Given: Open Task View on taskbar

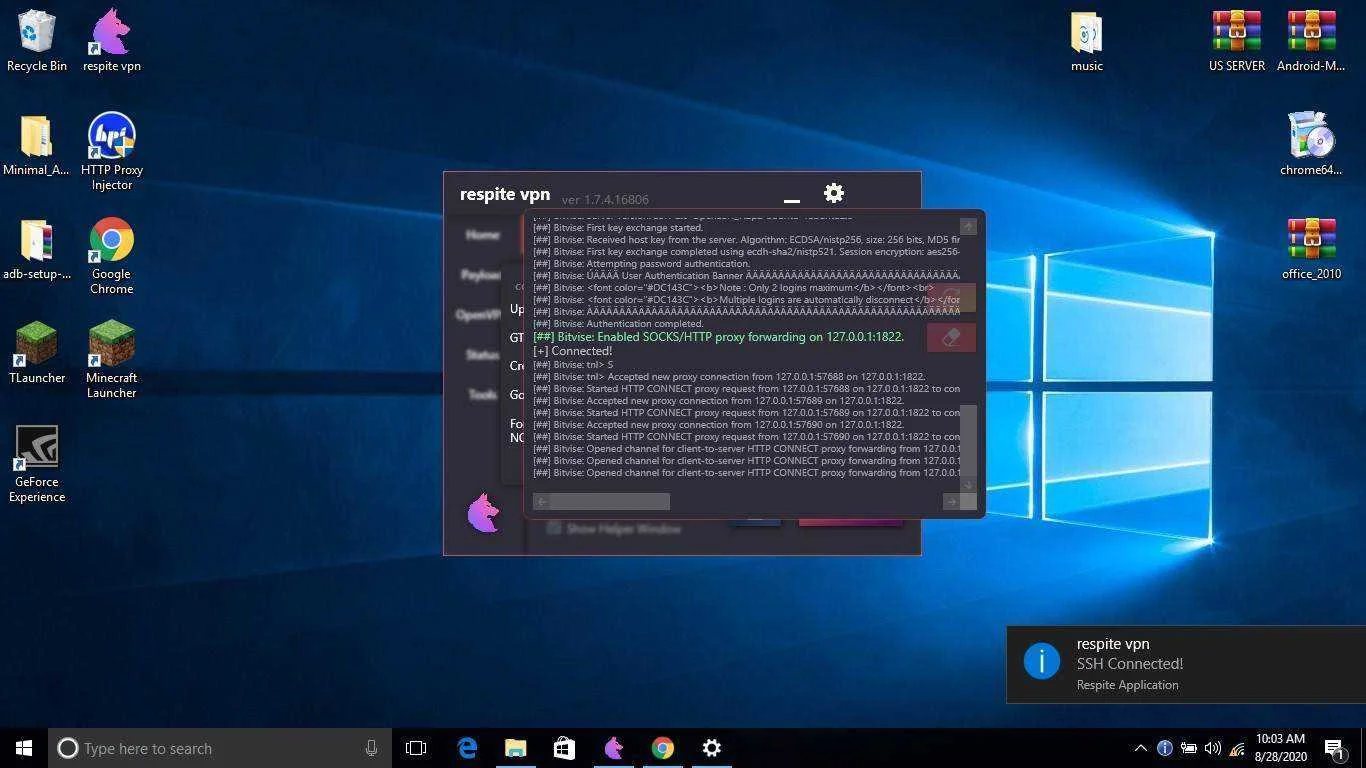Looking at the screenshot, I should 416,748.
